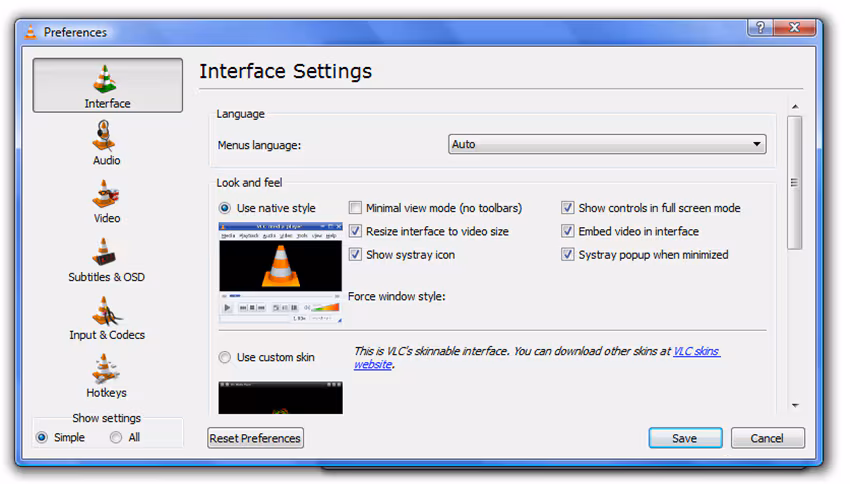The height and width of the screenshot is (484, 850).
Task: Click the native style preview thumbnail
Action: (x=280, y=272)
